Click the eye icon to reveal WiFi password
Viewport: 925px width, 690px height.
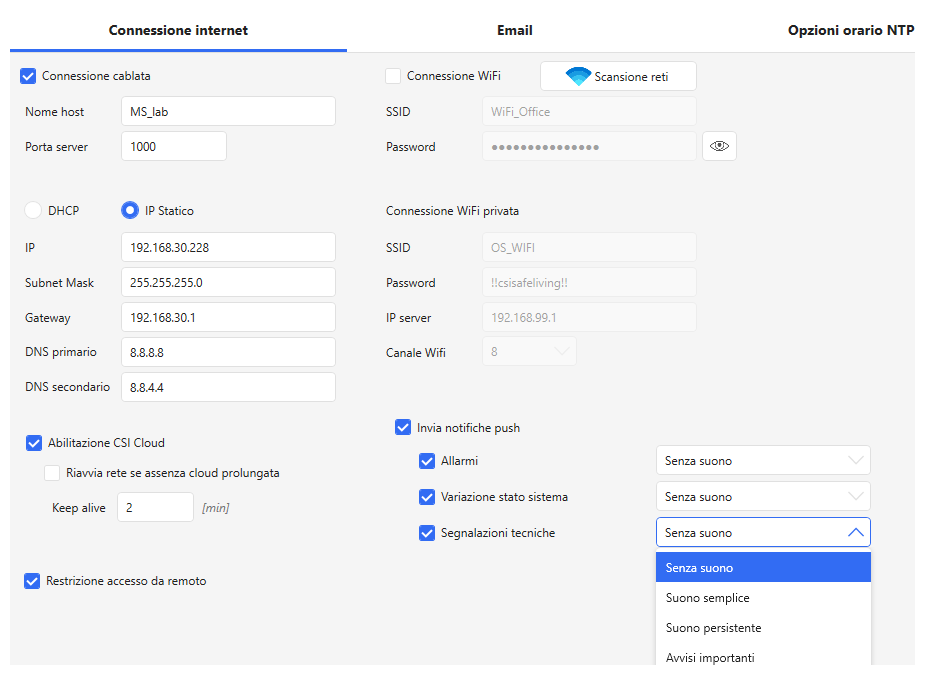(719, 146)
